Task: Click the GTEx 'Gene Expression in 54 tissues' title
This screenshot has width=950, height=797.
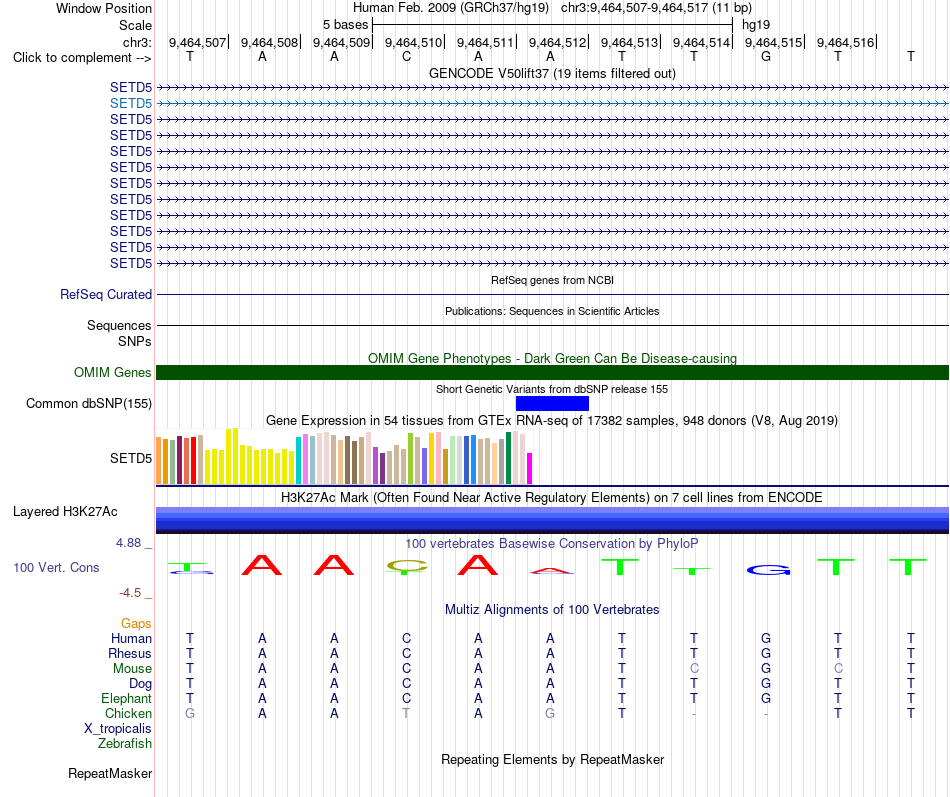Action: tap(552, 421)
